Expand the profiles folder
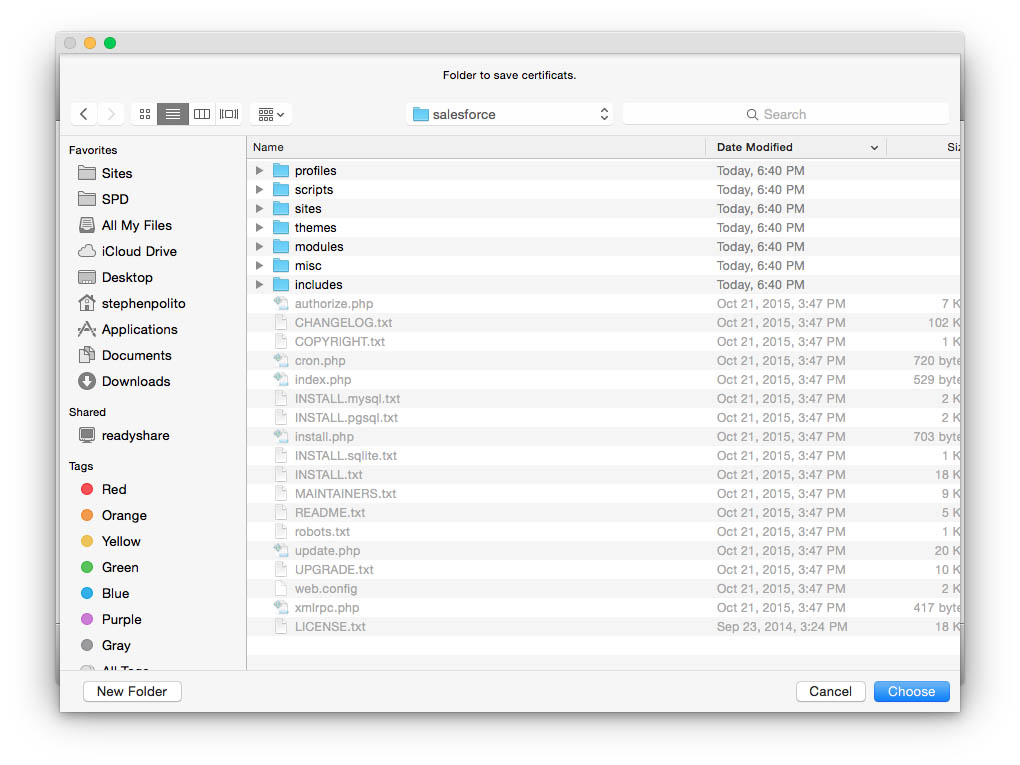 (x=260, y=170)
